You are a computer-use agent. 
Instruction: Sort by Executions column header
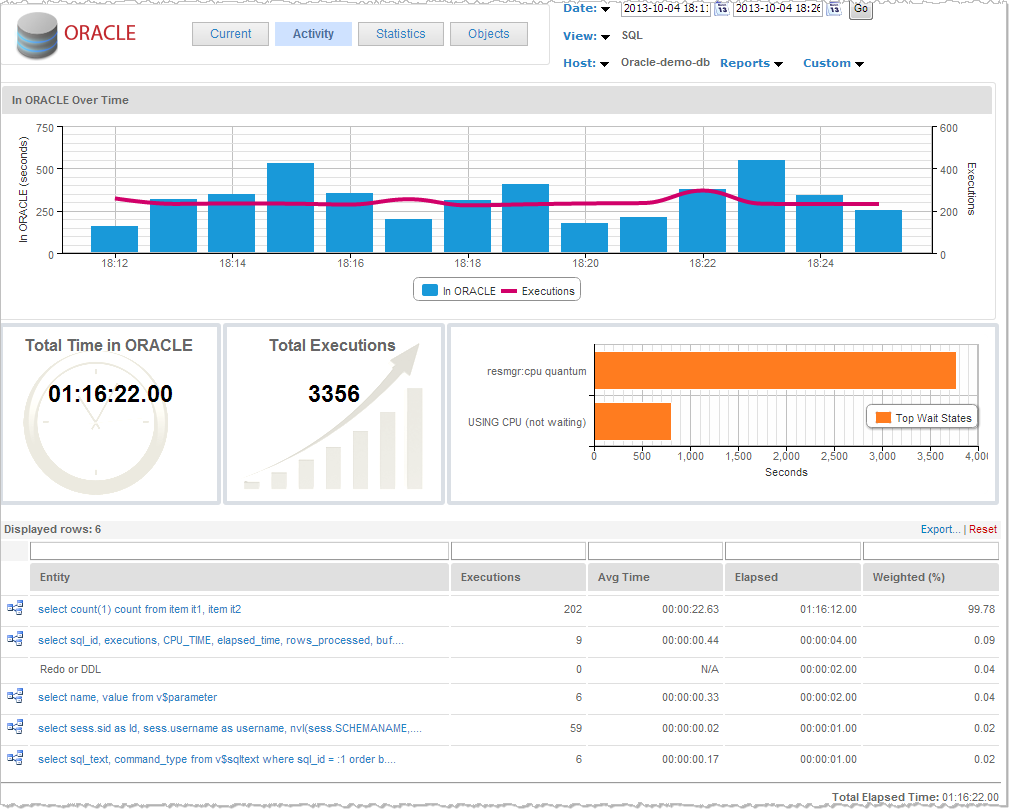pos(518,577)
